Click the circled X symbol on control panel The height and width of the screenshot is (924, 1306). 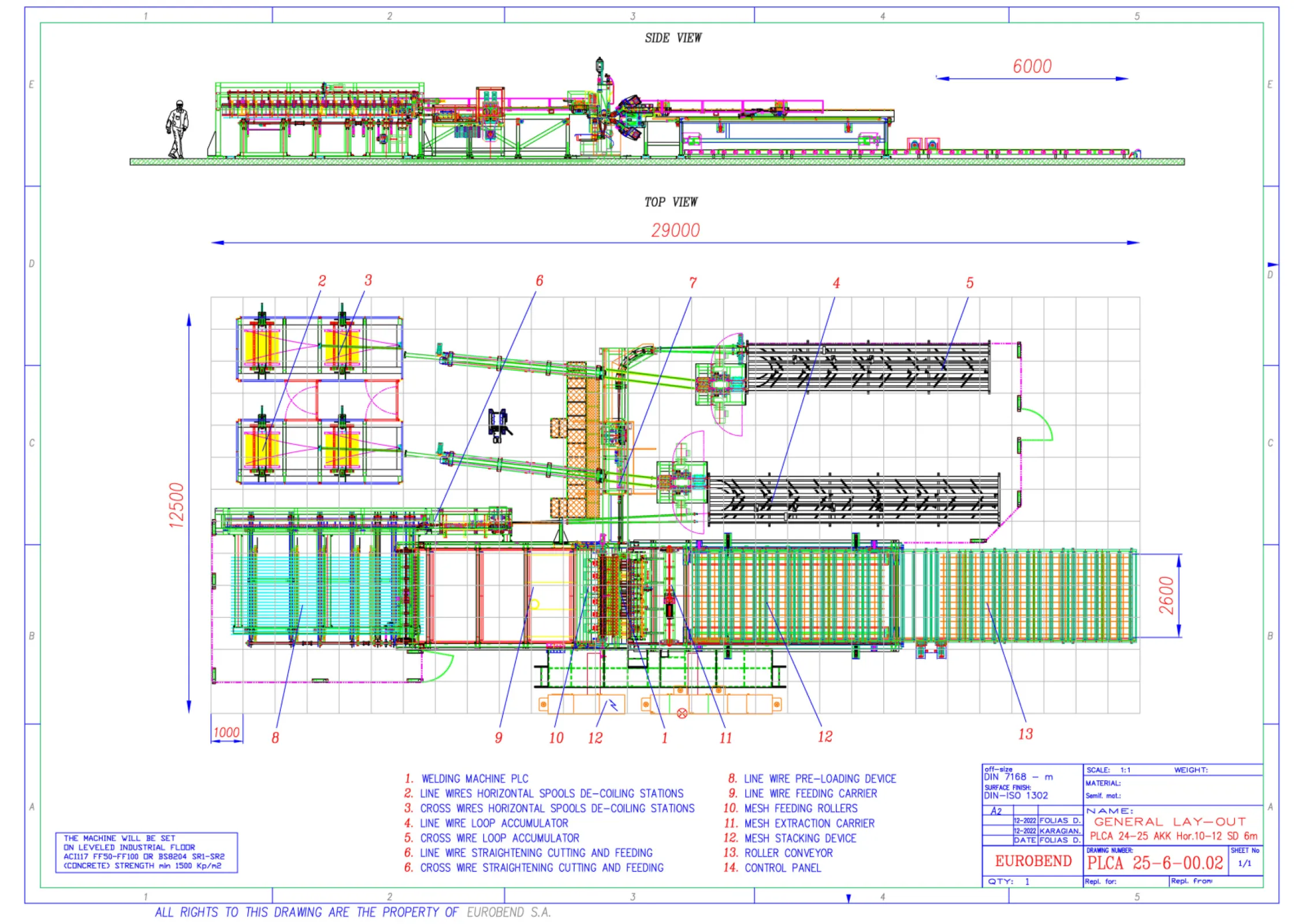point(682,713)
